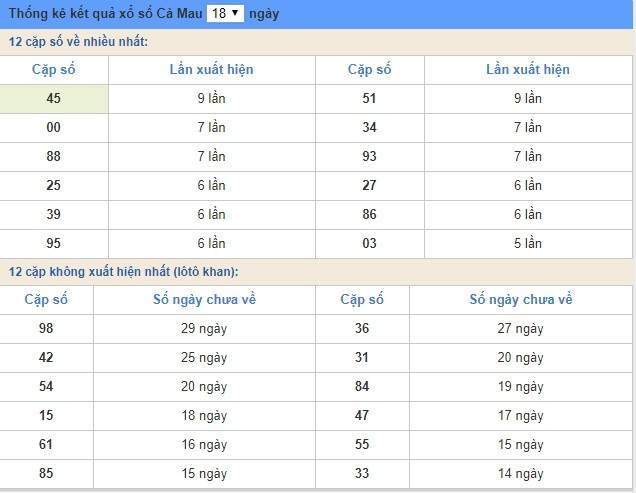Click pair number 34

click(x=370, y=127)
